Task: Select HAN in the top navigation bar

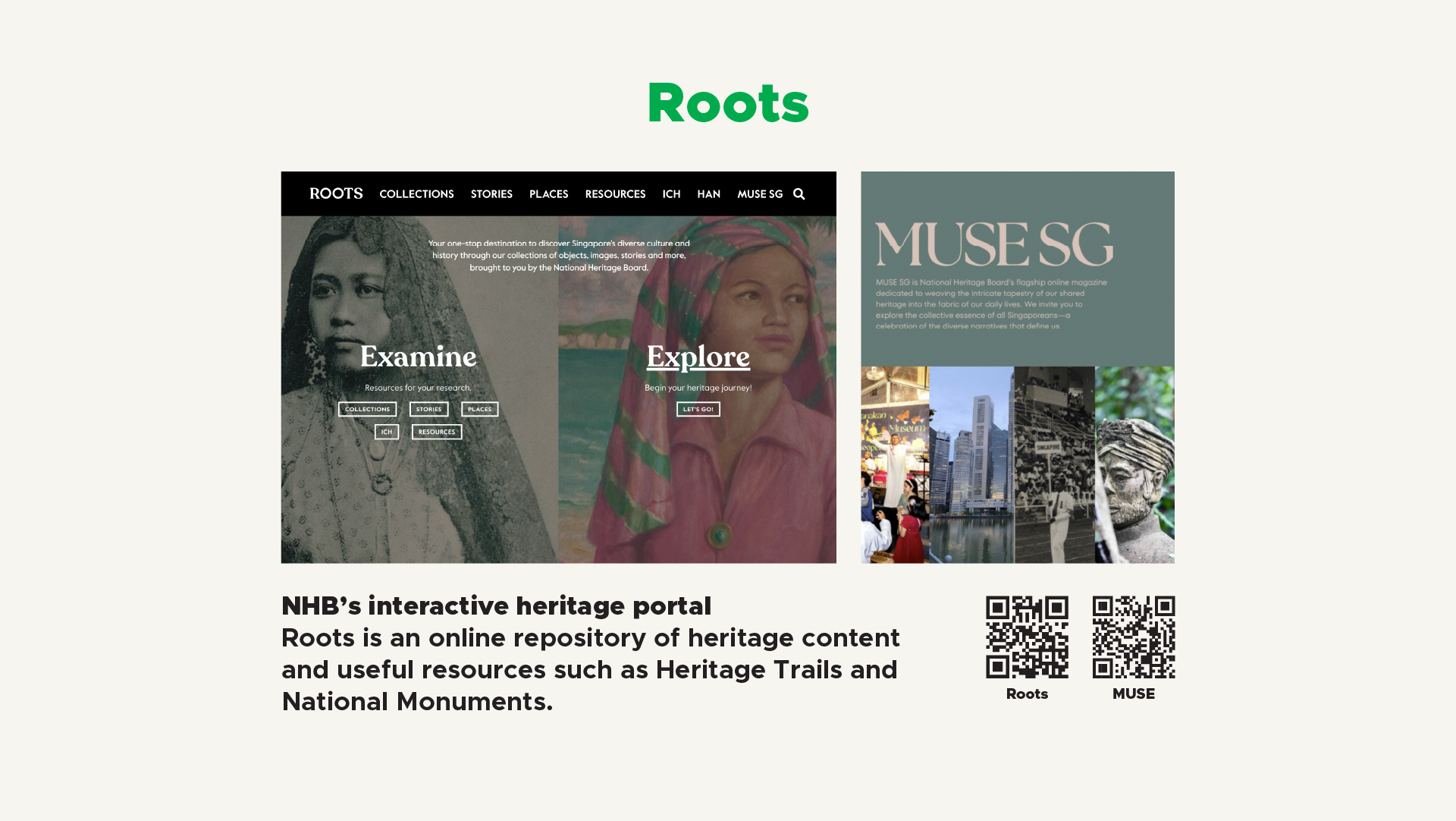Action: pyautogui.click(x=708, y=194)
